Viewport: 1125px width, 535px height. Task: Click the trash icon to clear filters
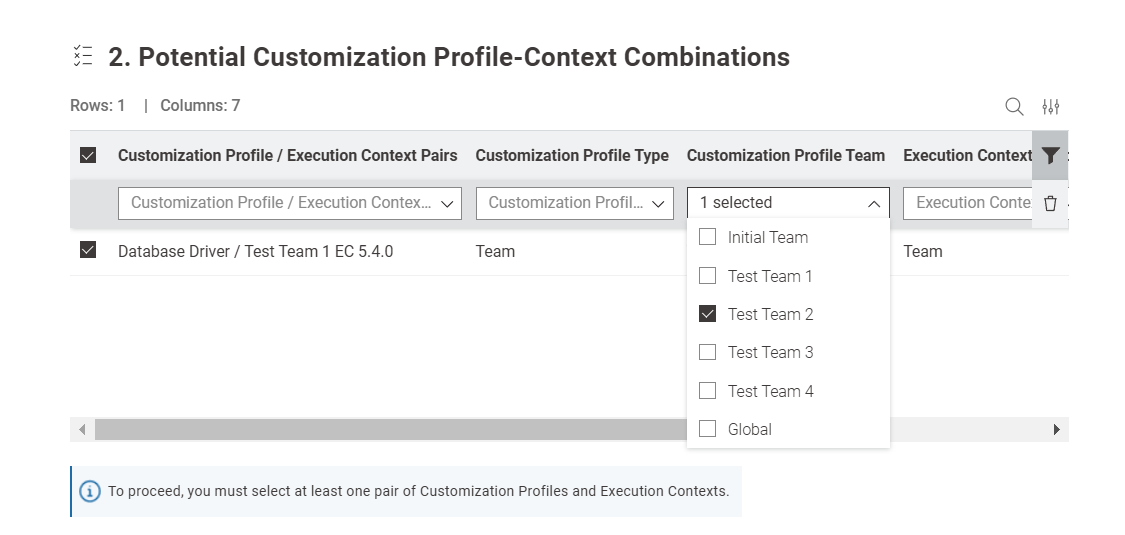tap(1050, 203)
